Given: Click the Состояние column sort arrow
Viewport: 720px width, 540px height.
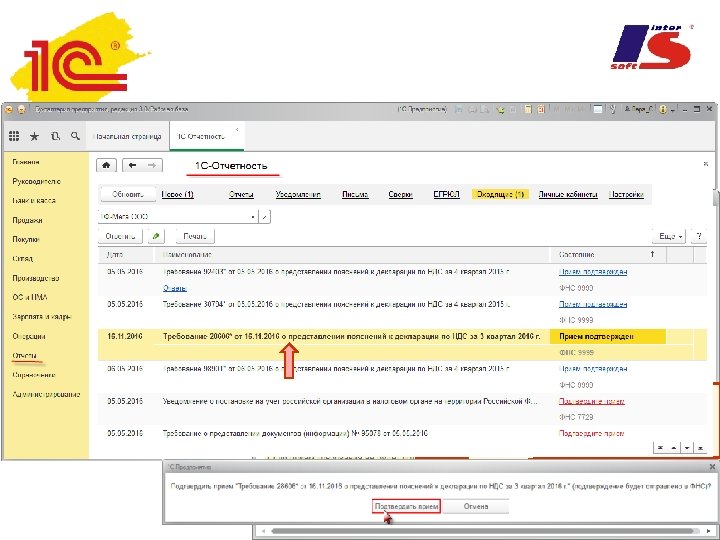Looking at the screenshot, I should 652,254.
